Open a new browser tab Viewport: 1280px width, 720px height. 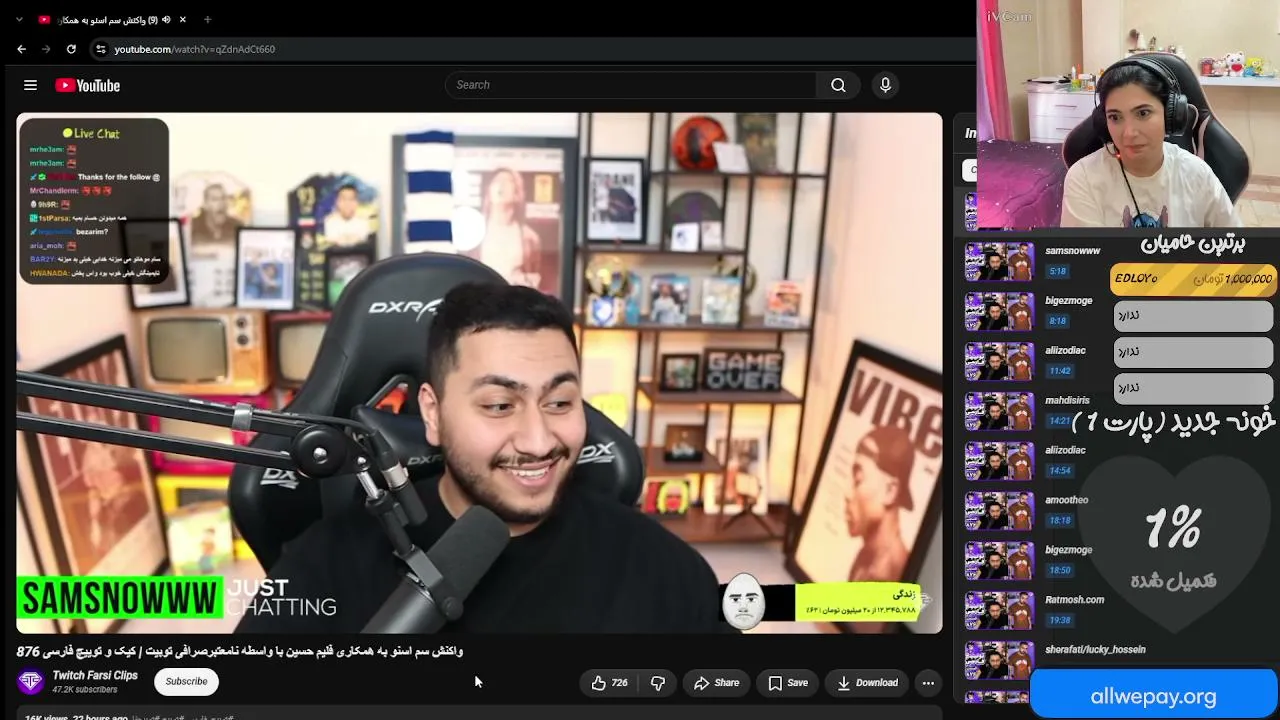[x=207, y=20]
